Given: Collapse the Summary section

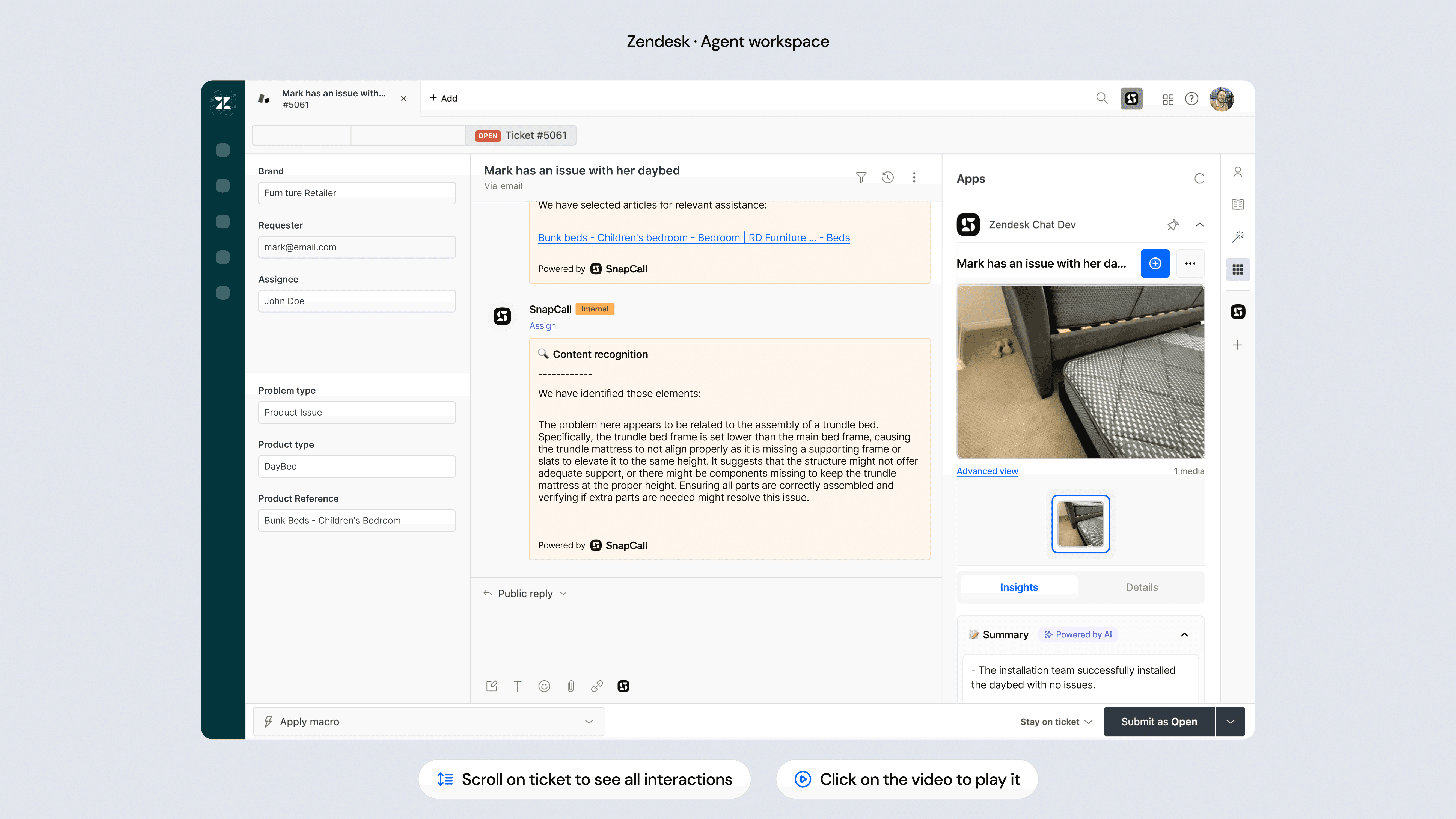Looking at the screenshot, I should point(1184,635).
